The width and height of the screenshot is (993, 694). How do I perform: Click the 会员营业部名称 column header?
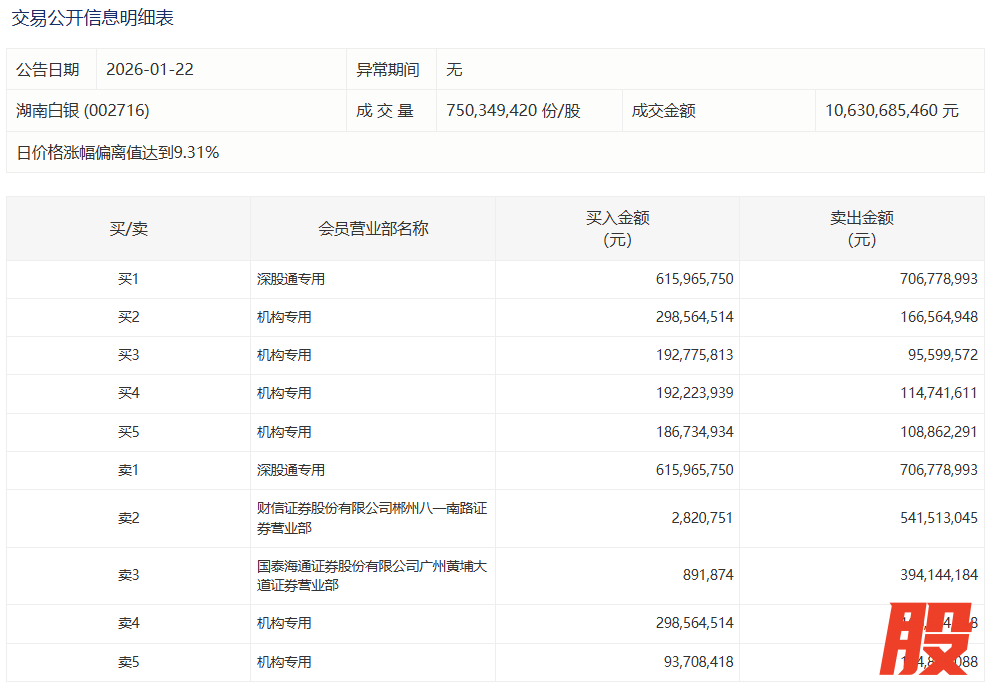[373, 229]
